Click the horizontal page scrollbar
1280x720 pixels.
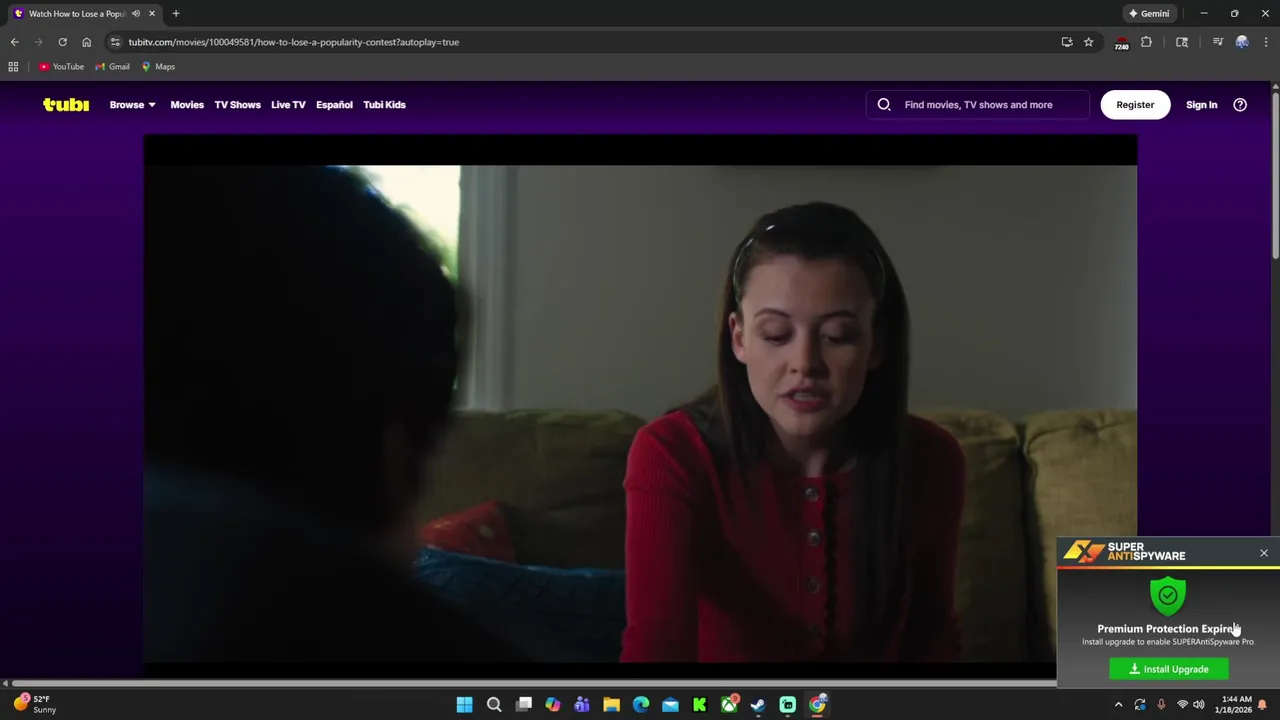[x=534, y=683]
